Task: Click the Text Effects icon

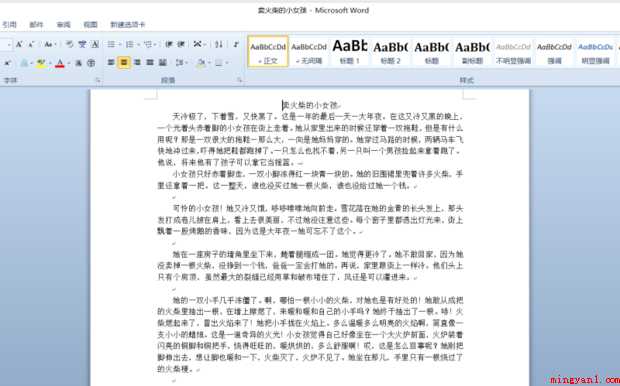Action: pos(25,62)
